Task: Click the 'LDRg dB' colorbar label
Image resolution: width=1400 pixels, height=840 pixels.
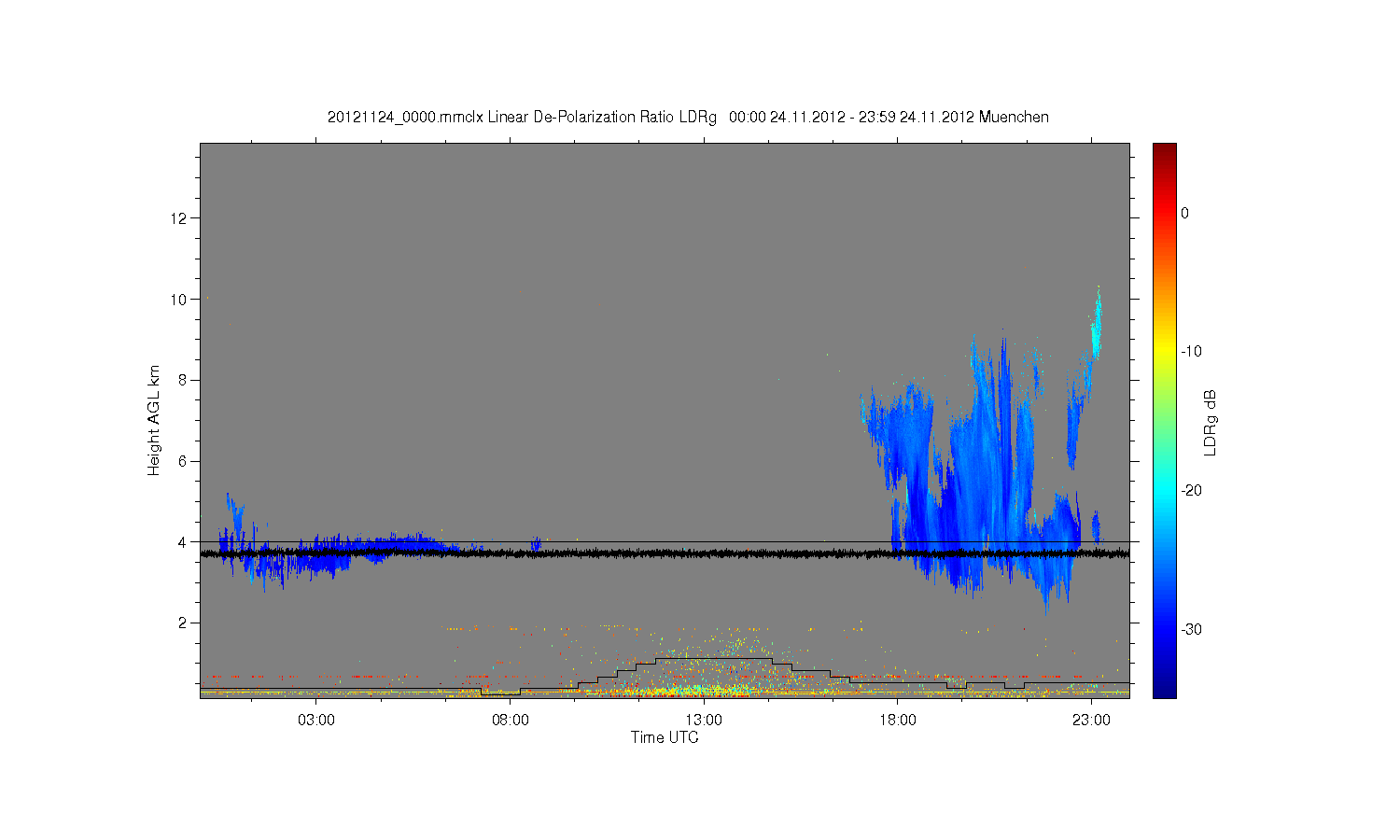Action: pyautogui.click(x=1211, y=422)
